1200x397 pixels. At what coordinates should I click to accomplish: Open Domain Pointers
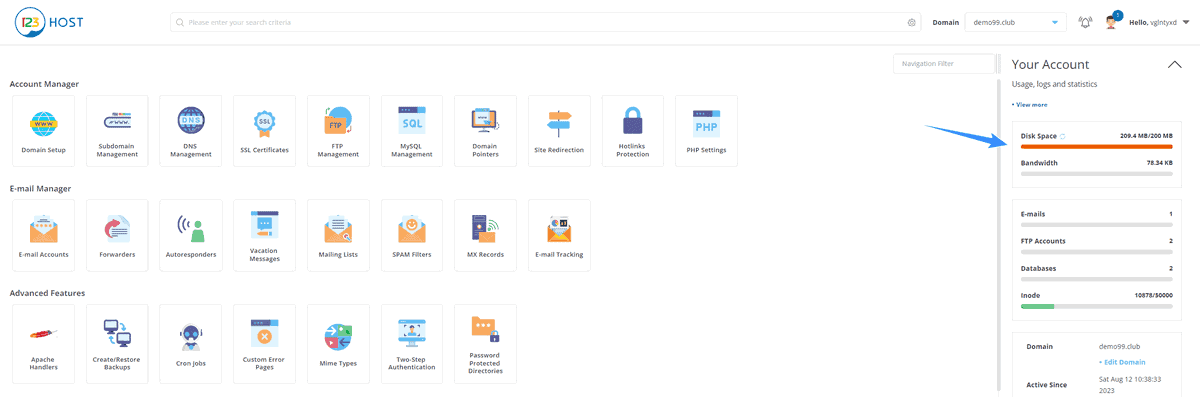(x=485, y=131)
